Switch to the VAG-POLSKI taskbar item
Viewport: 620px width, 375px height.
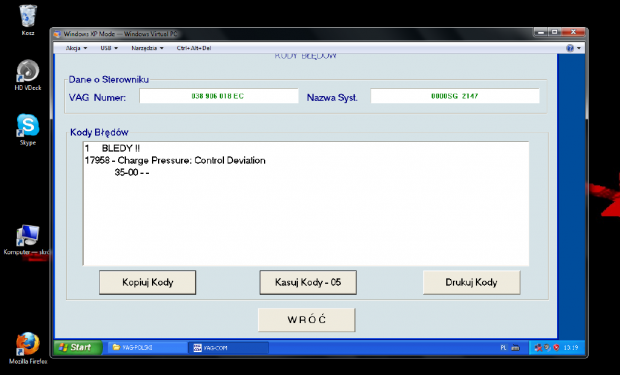point(146,348)
